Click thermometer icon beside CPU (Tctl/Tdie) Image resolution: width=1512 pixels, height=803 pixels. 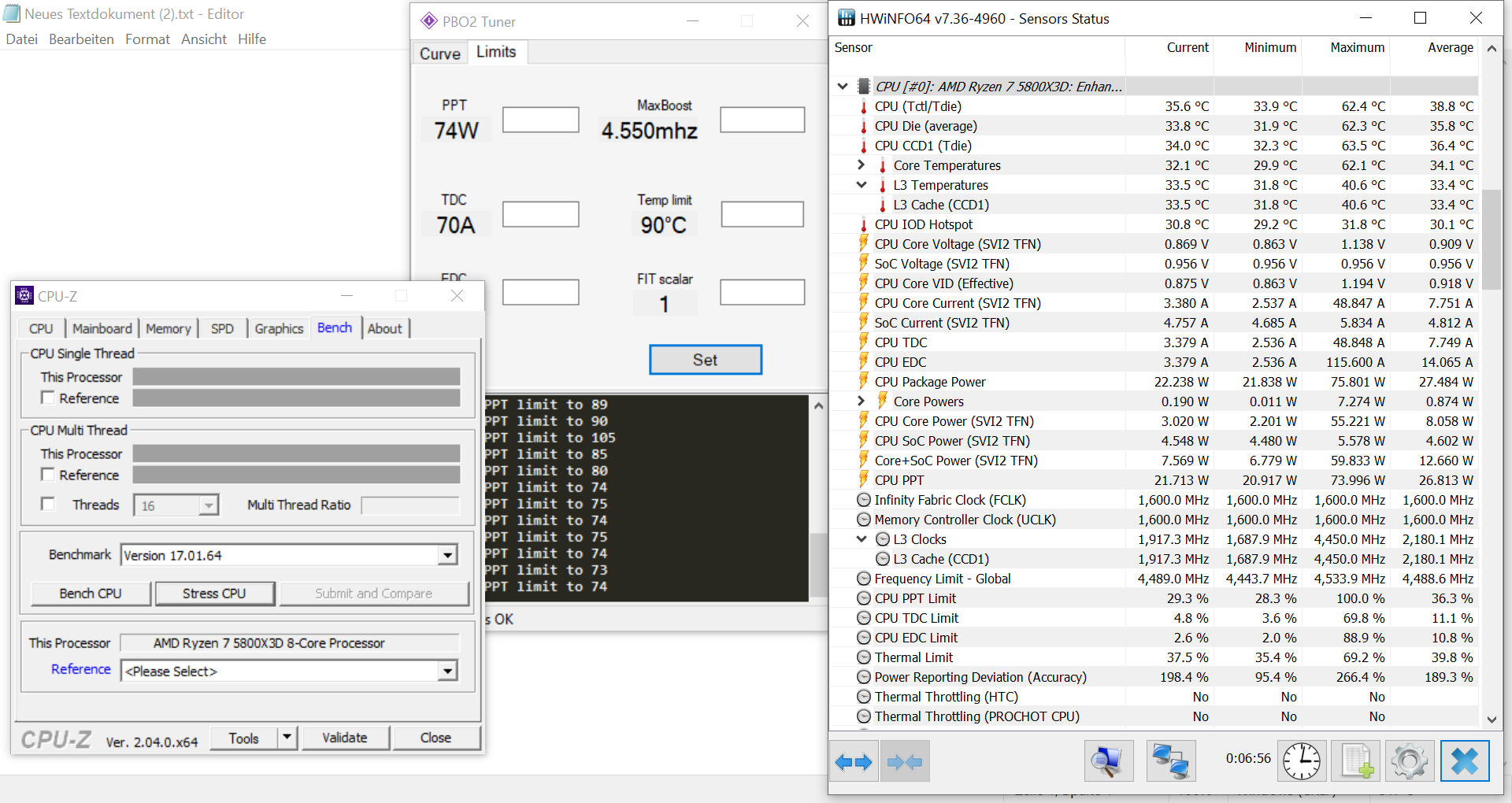(864, 106)
